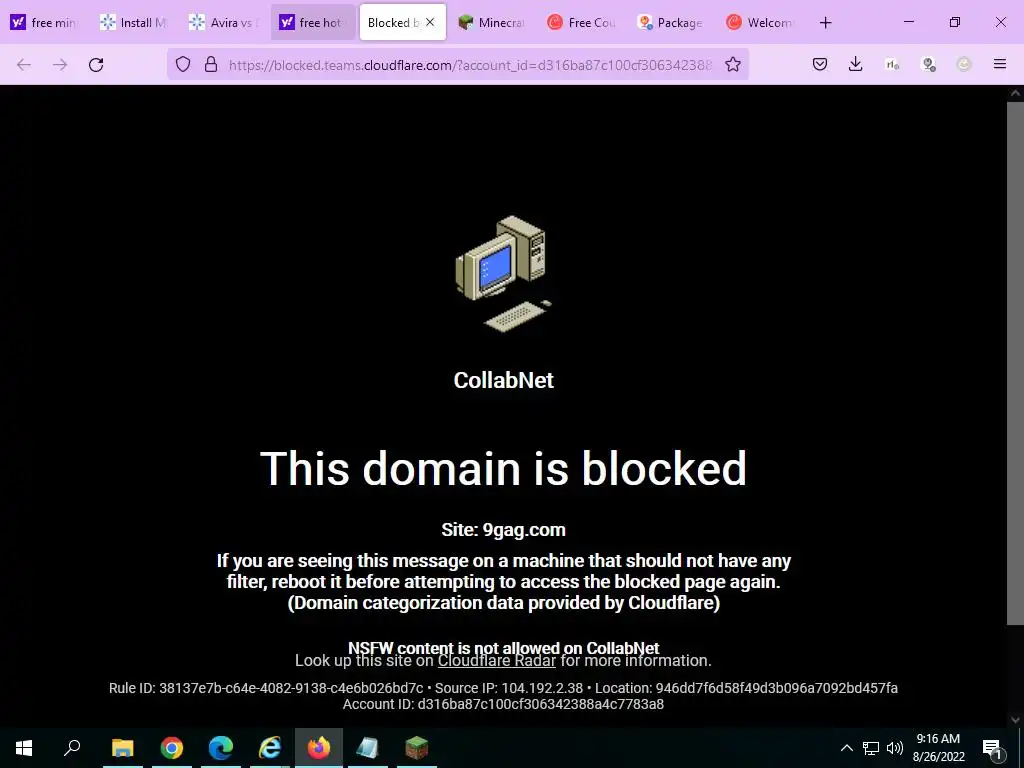Open the Firefox hamburger application menu
The image size is (1024, 768).
click(1000, 64)
